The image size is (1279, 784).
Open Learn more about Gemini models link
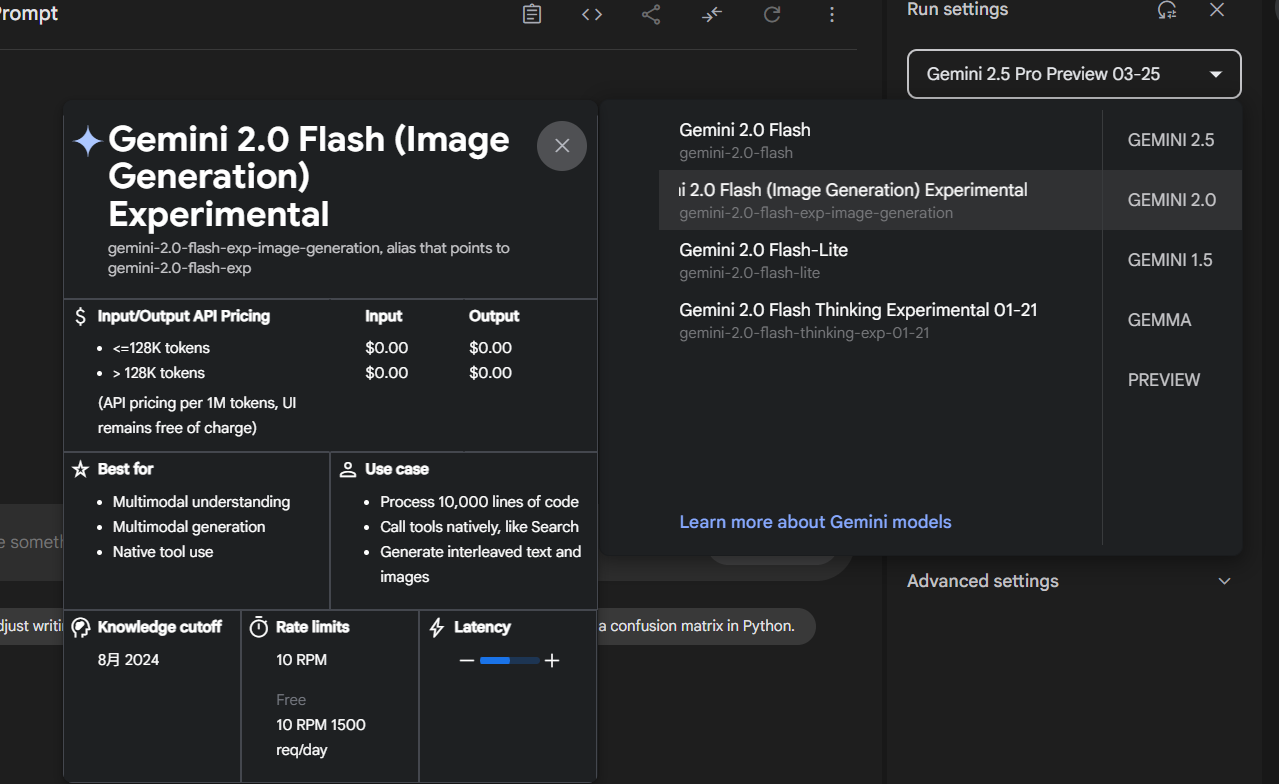[x=815, y=522]
